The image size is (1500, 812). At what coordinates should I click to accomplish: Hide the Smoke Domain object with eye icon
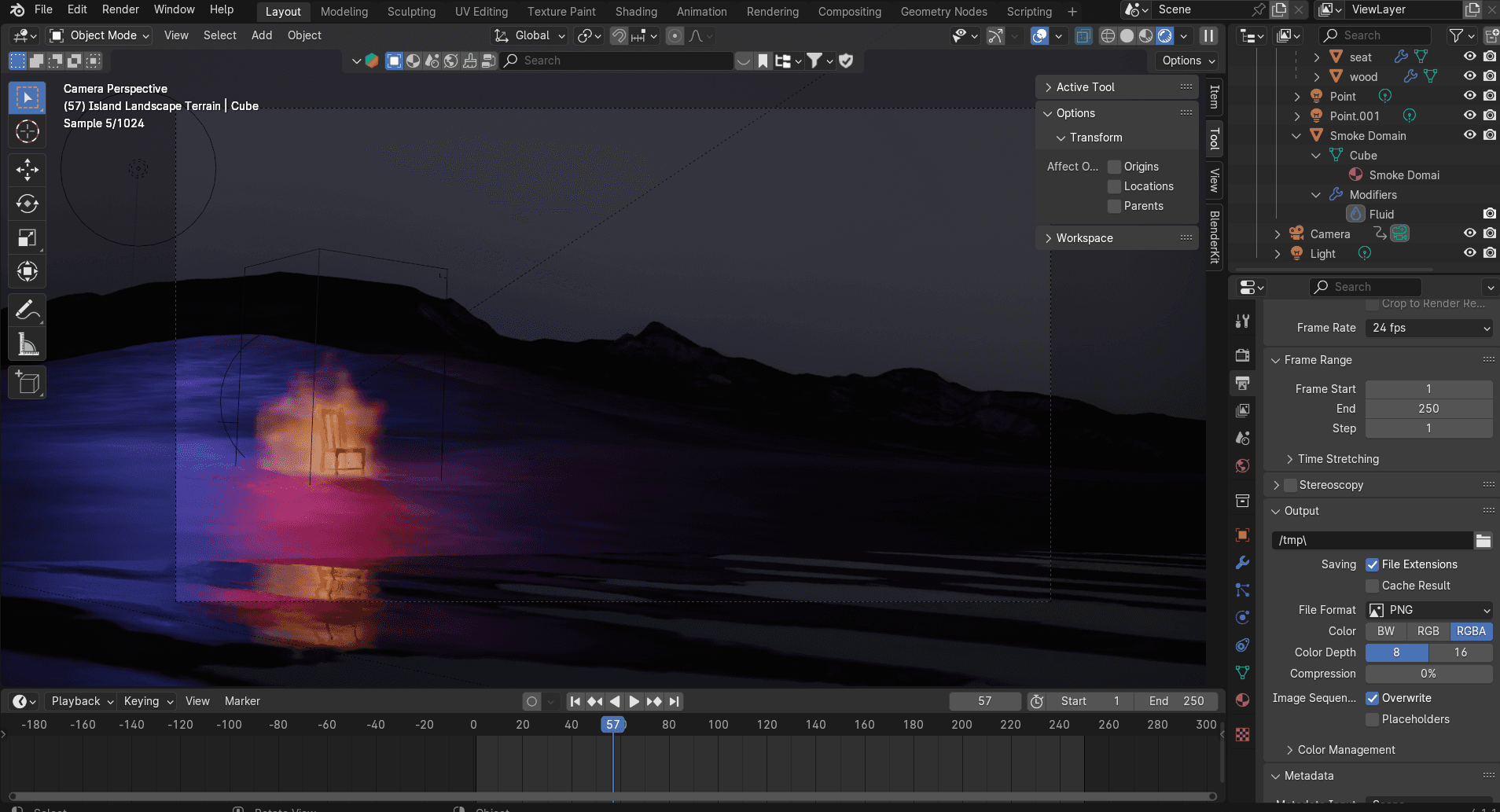coord(1469,135)
